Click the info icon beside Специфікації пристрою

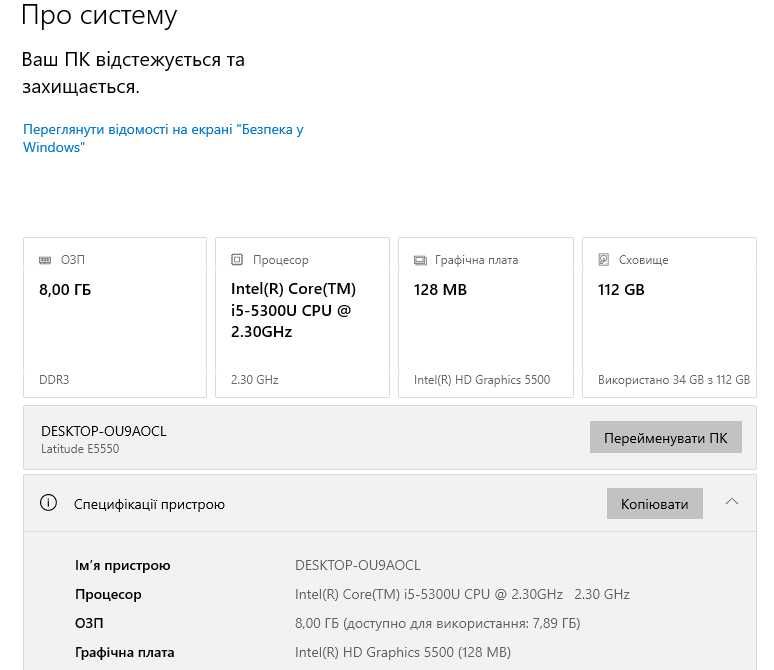click(48, 503)
